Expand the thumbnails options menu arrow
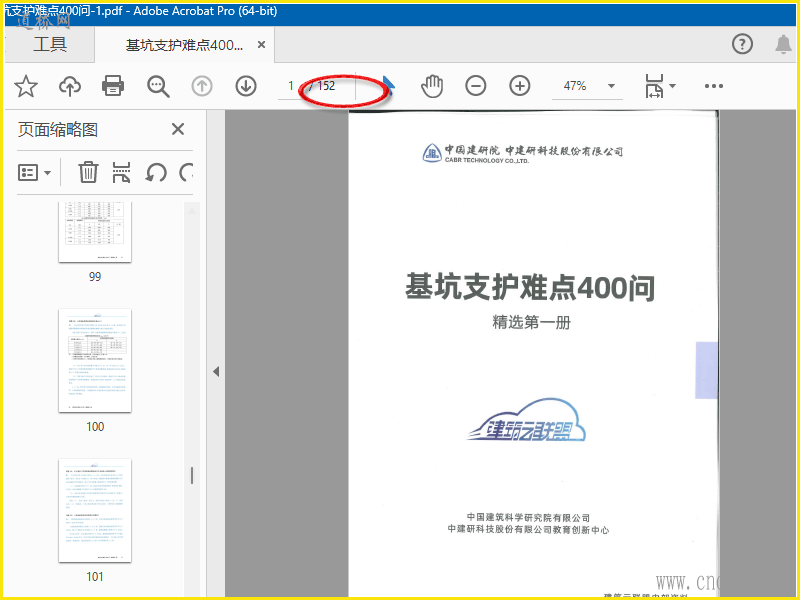The height and width of the screenshot is (600, 800). [x=47, y=173]
